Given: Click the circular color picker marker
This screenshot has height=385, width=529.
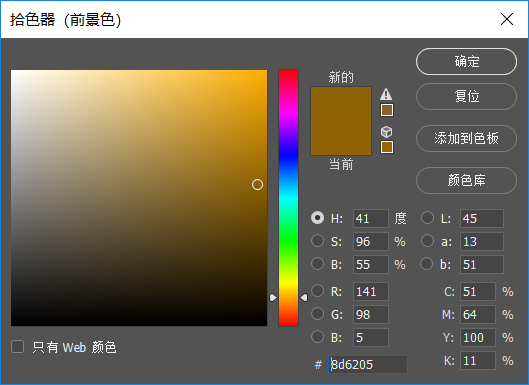Looking at the screenshot, I should [257, 185].
